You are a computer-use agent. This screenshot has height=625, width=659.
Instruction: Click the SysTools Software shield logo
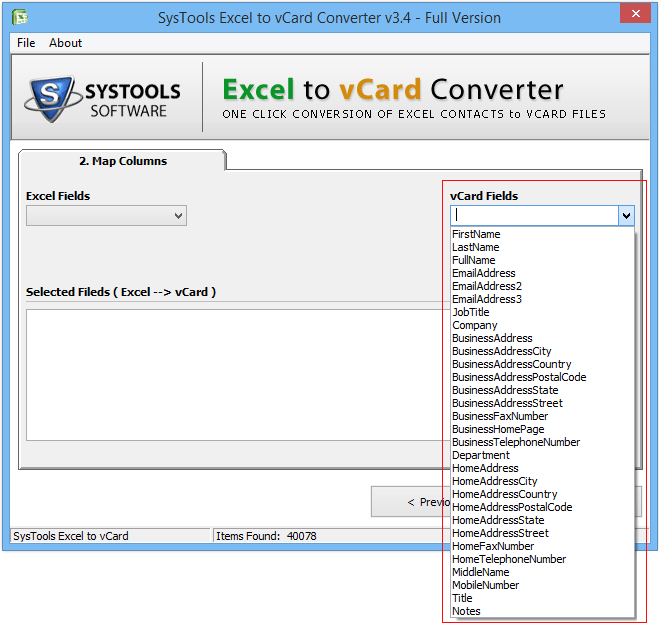tap(51, 99)
